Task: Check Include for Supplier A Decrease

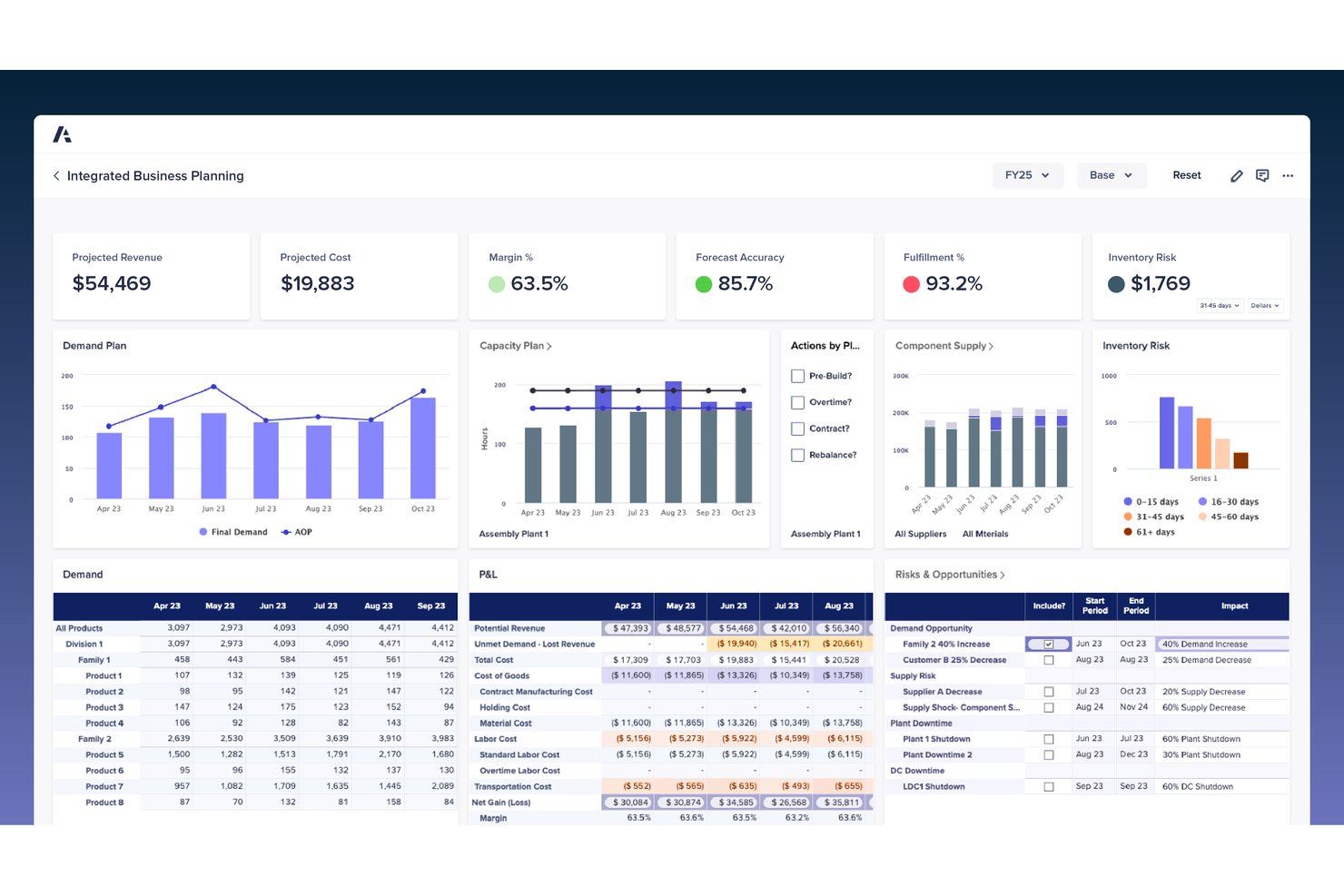Action: [1049, 692]
